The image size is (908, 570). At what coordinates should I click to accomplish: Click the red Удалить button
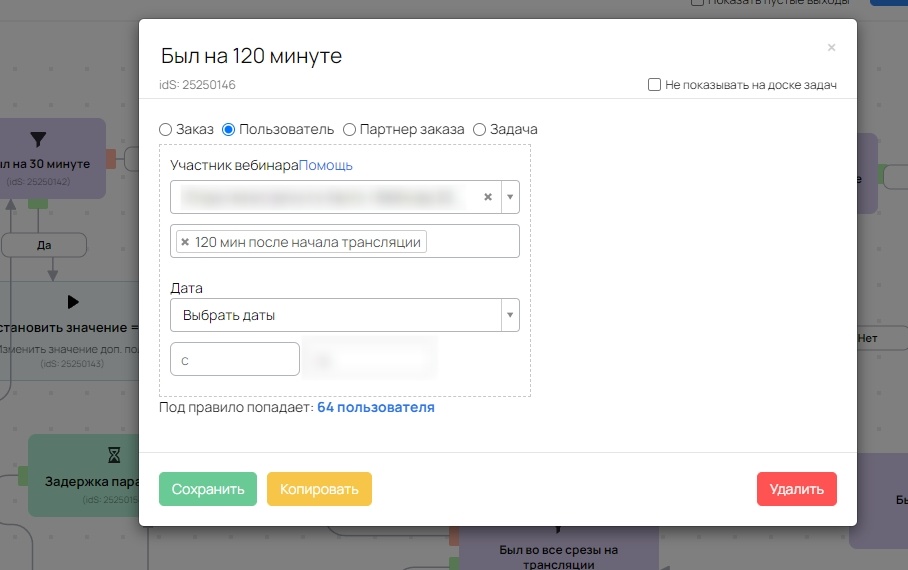[x=796, y=489]
